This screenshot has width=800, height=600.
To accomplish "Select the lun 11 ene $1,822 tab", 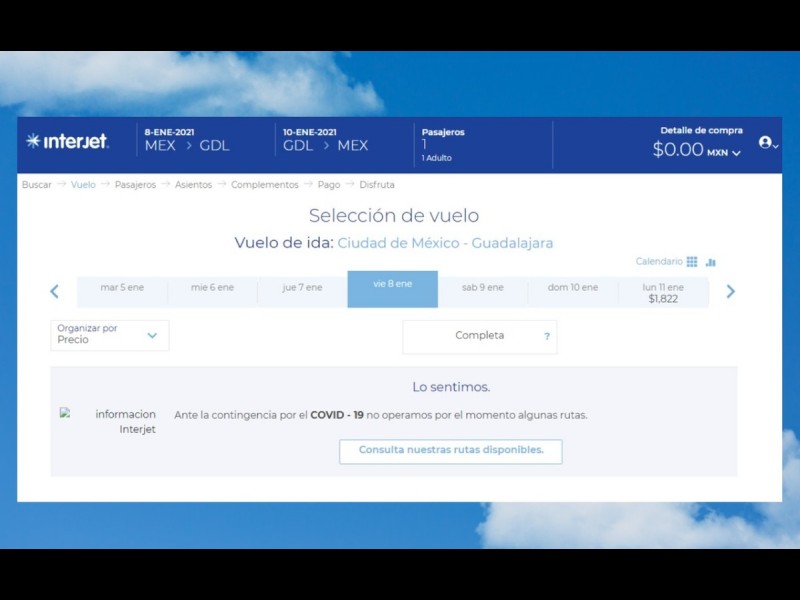I will click(x=664, y=292).
